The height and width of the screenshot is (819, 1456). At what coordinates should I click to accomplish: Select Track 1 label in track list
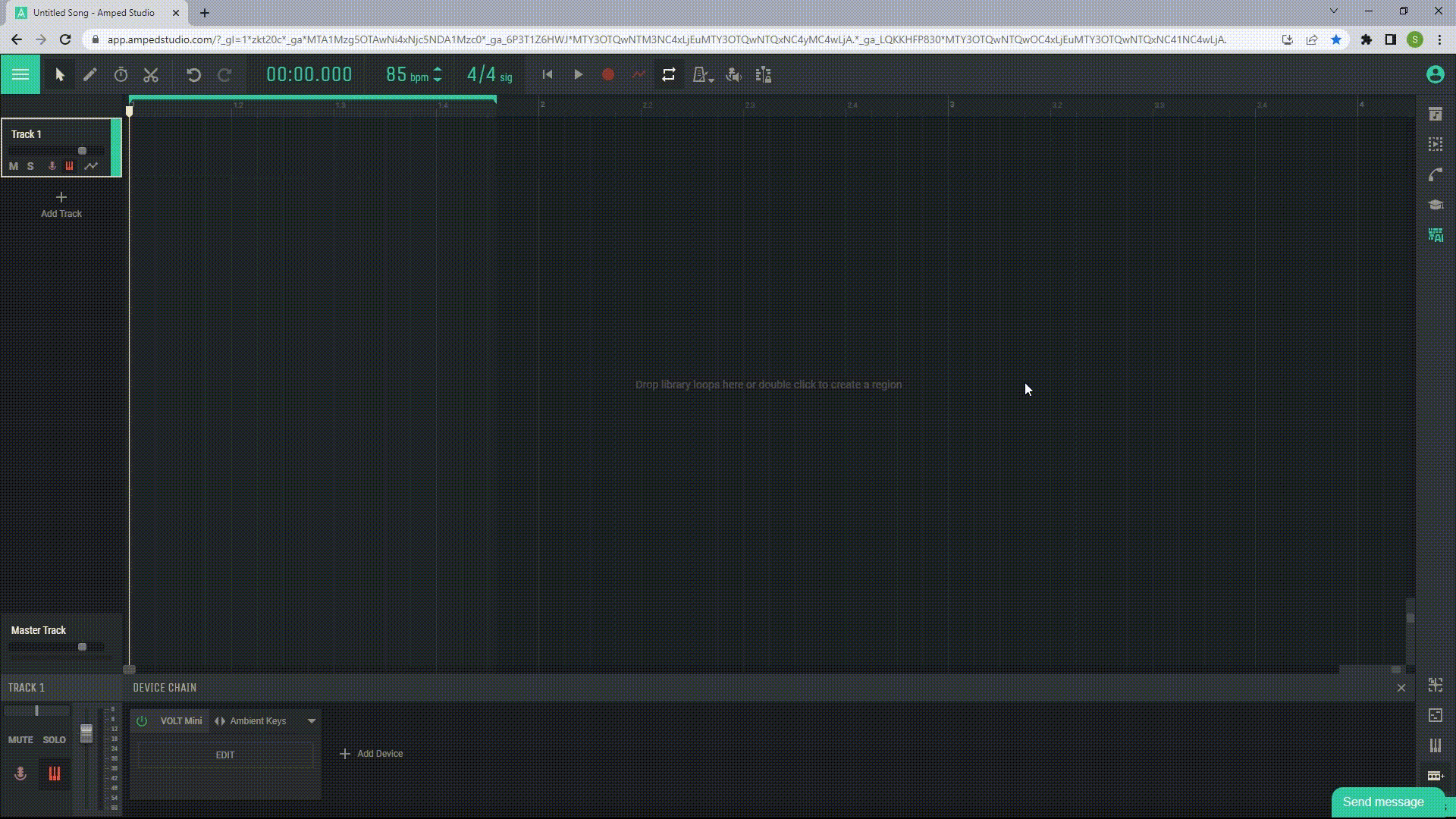pyautogui.click(x=26, y=133)
